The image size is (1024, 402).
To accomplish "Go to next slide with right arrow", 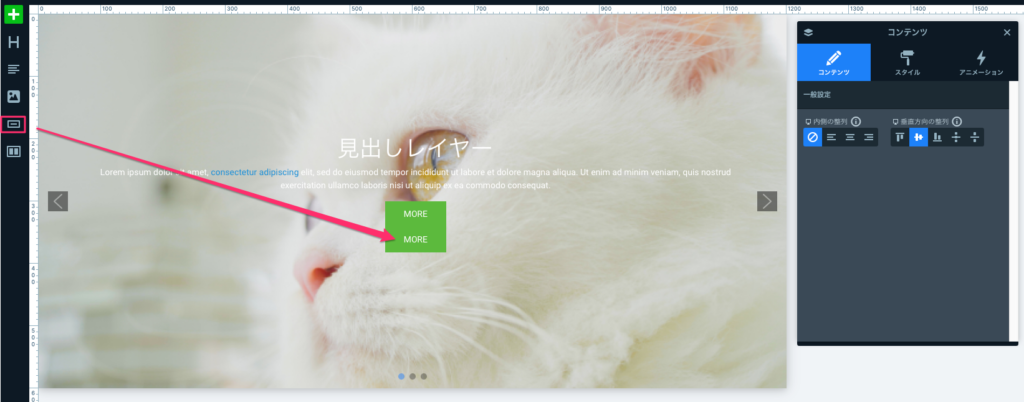I will click(x=767, y=201).
